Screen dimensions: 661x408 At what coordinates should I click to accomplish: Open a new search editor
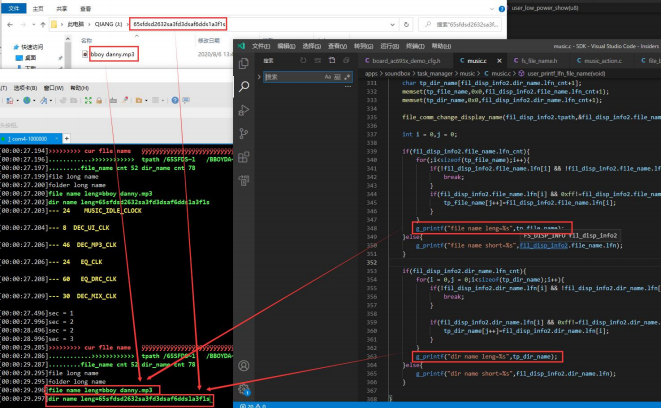tap(332, 61)
